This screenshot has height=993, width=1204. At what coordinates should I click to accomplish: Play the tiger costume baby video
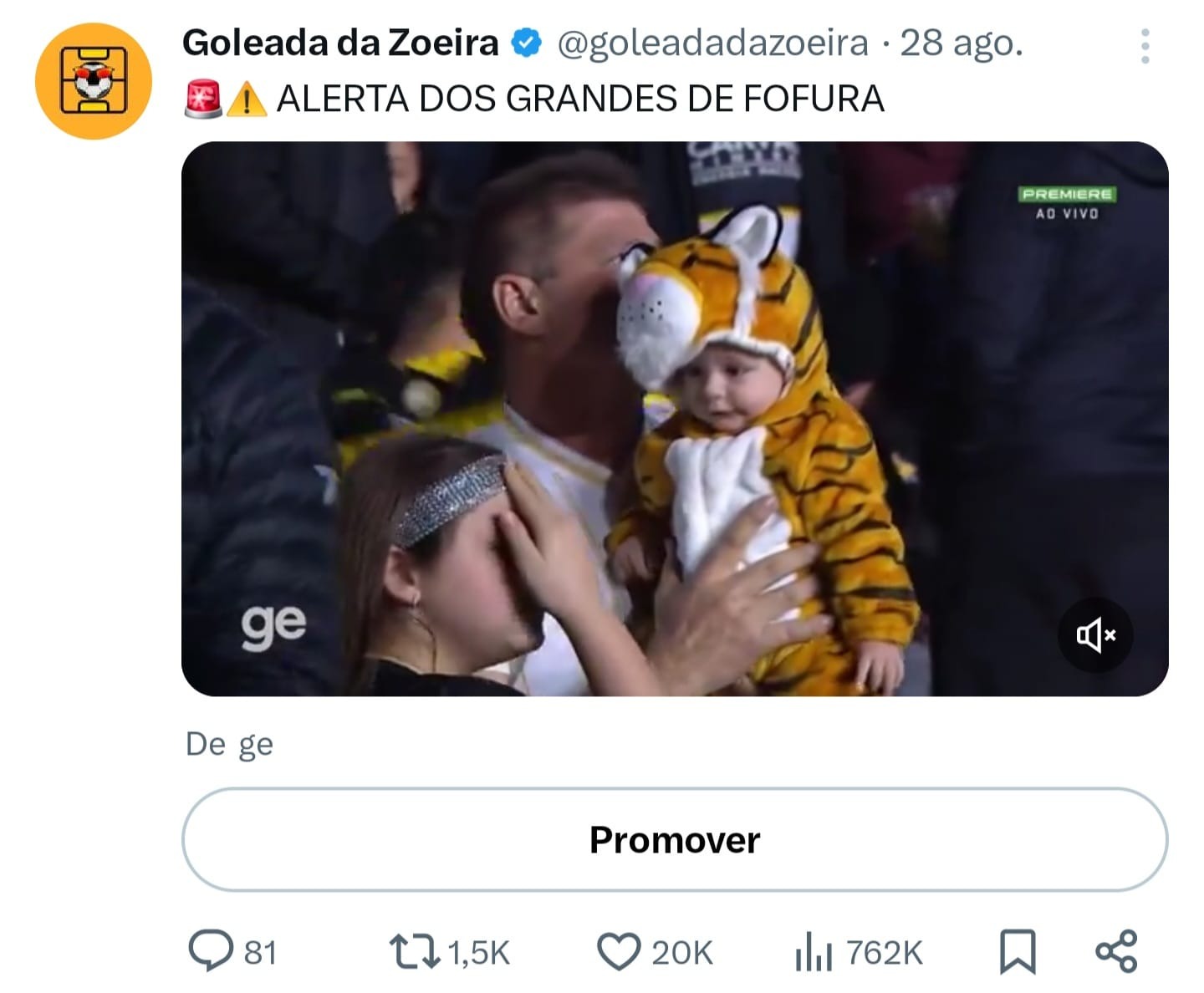(674, 418)
